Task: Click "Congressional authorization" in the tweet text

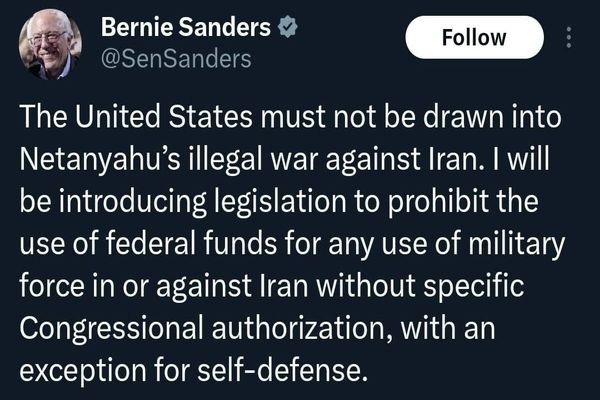Action: (x=206, y=328)
